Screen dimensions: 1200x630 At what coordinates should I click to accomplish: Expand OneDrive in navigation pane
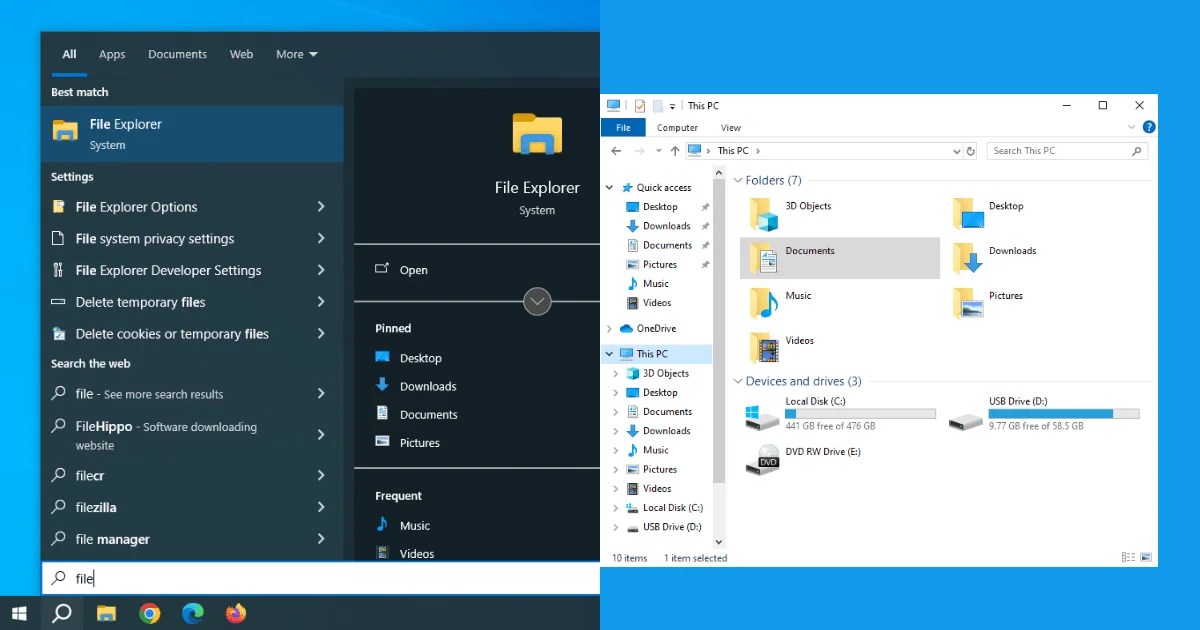click(610, 329)
